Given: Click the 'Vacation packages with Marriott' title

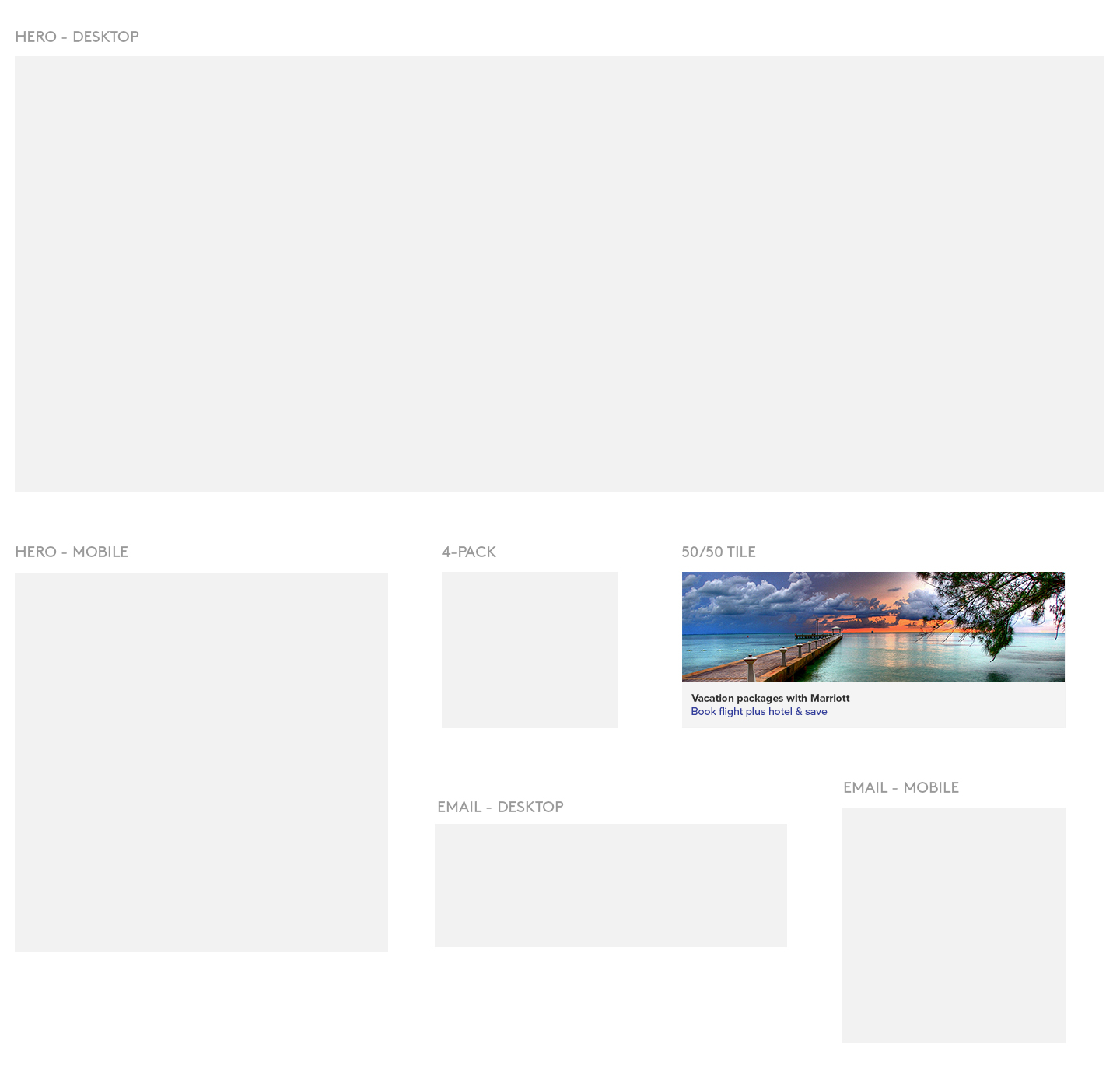Looking at the screenshot, I should point(770,698).
